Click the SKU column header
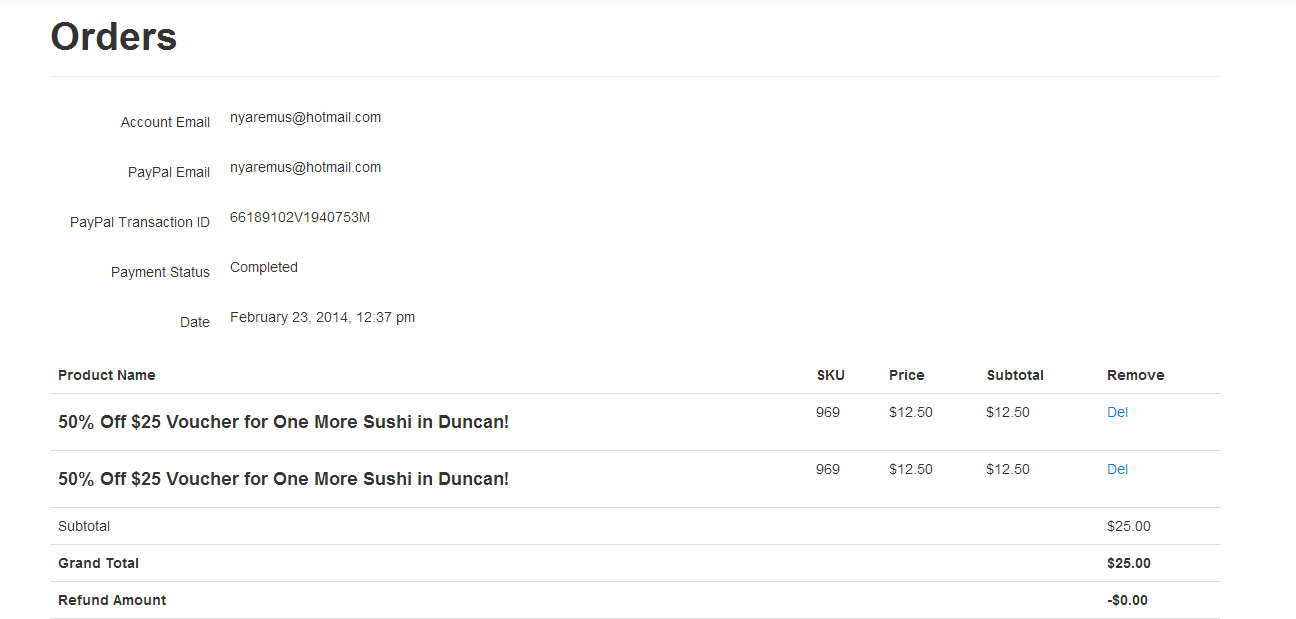 click(831, 375)
